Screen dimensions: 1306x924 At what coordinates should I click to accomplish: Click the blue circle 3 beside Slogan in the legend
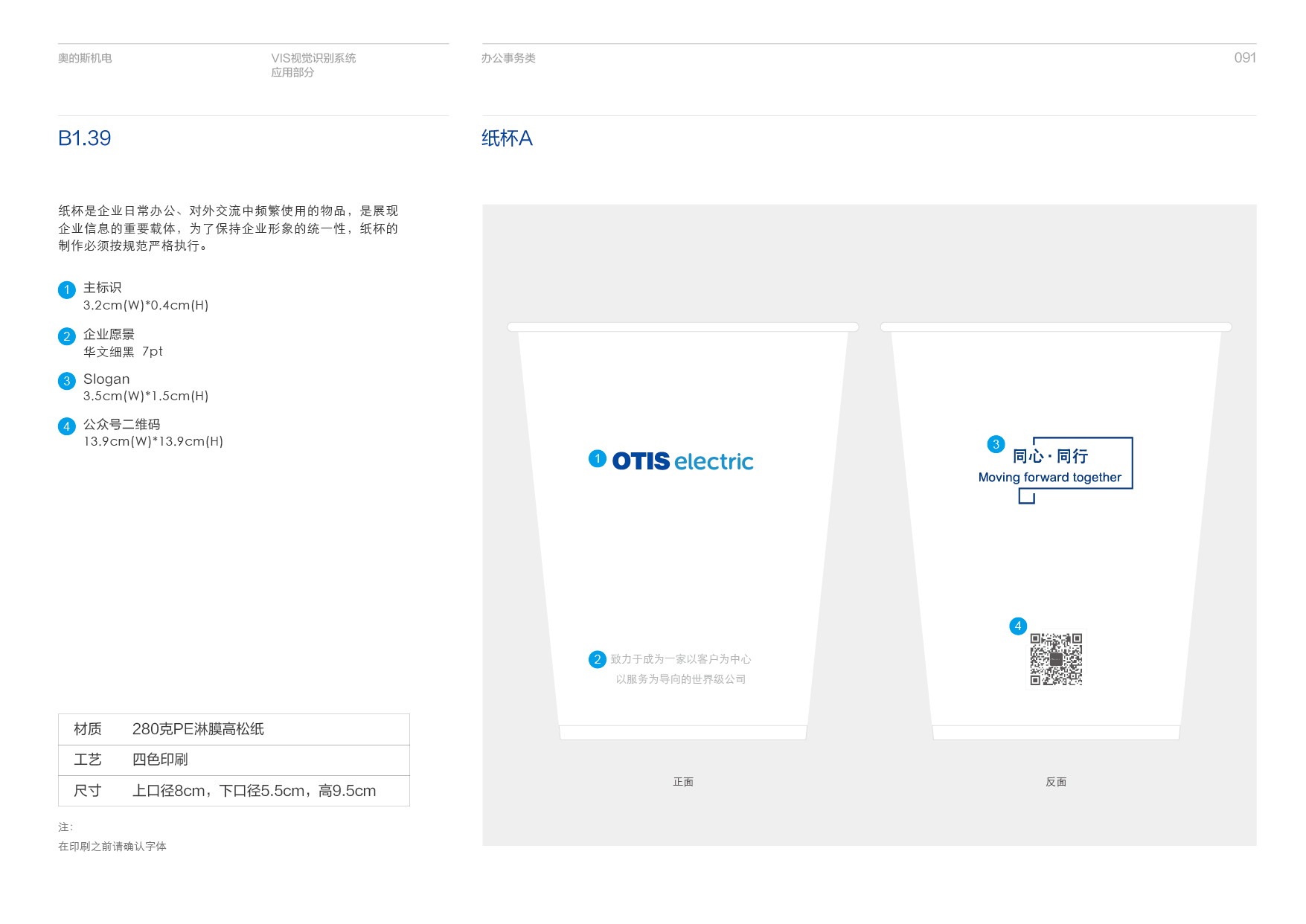click(67, 381)
